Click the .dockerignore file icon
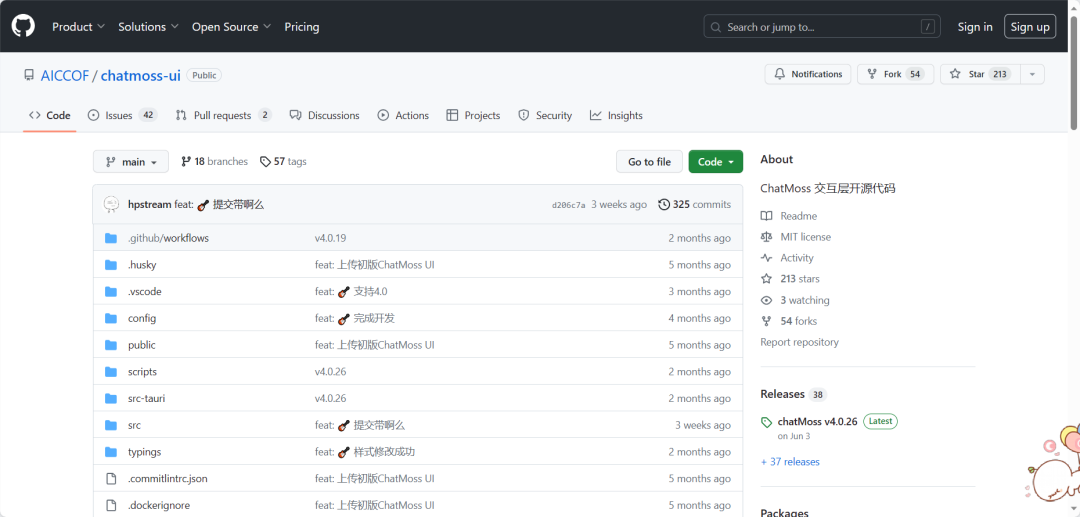The image size is (1080, 517). (x=111, y=505)
